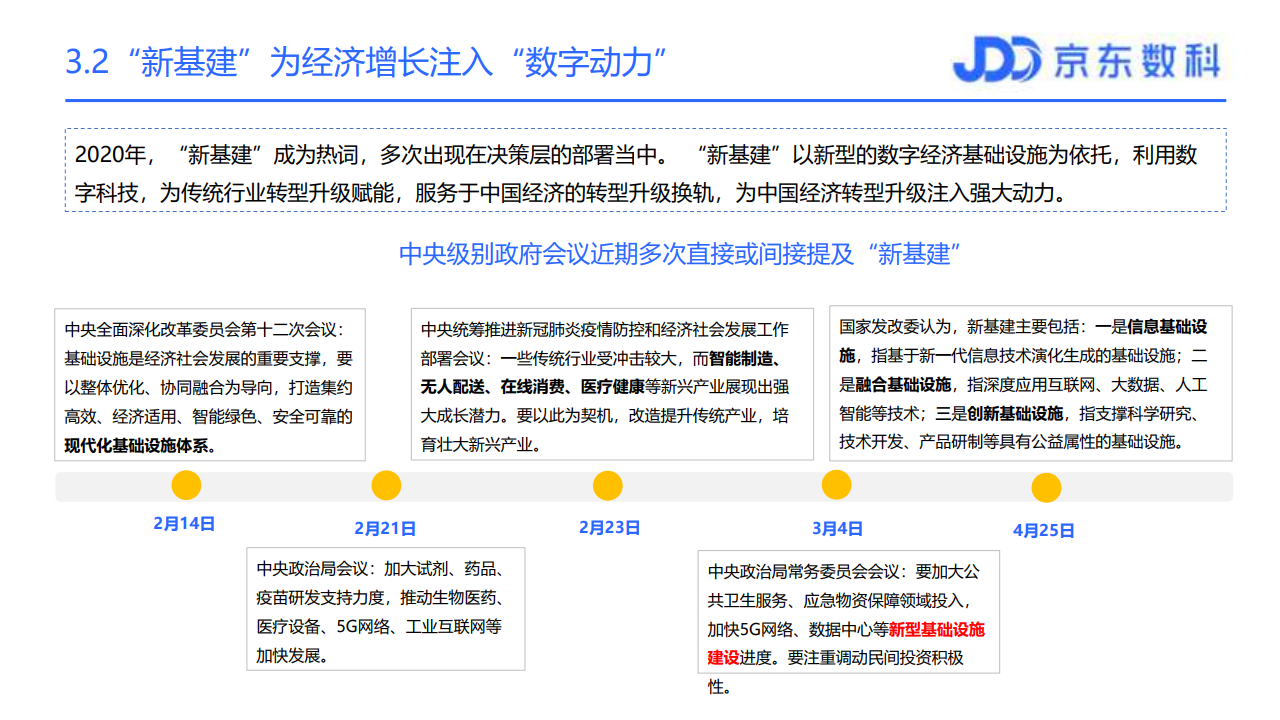Select the timeline dot above 2月21日

(386, 485)
